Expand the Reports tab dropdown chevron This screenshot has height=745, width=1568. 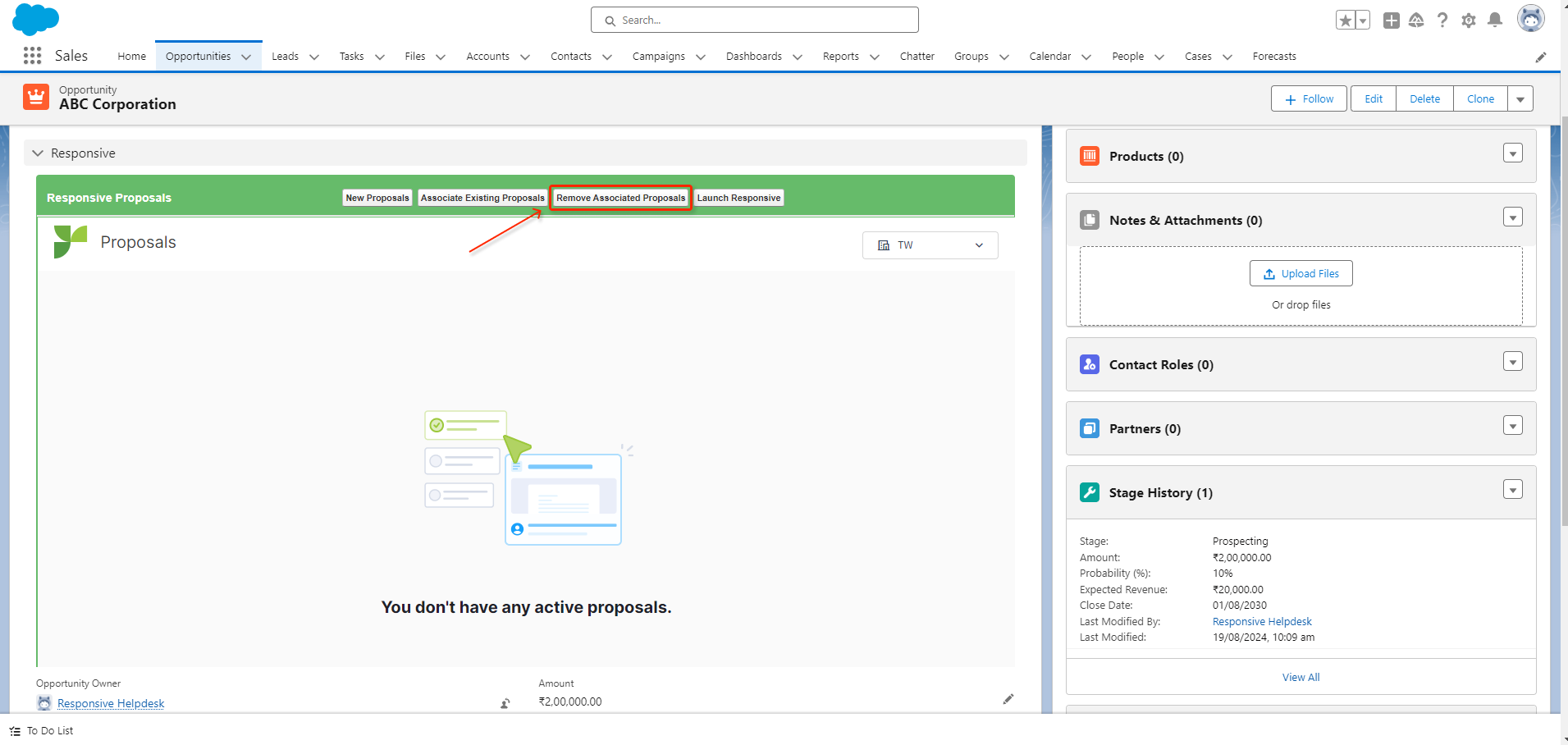coord(875,57)
